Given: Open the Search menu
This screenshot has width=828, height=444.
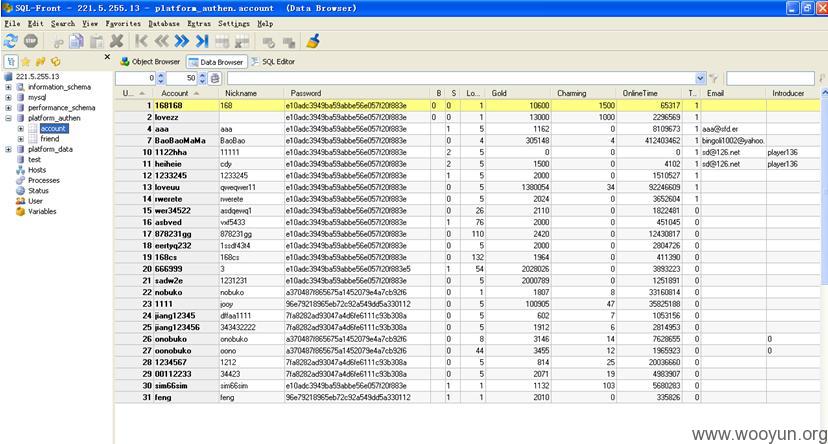Looking at the screenshot, I should coord(63,24).
